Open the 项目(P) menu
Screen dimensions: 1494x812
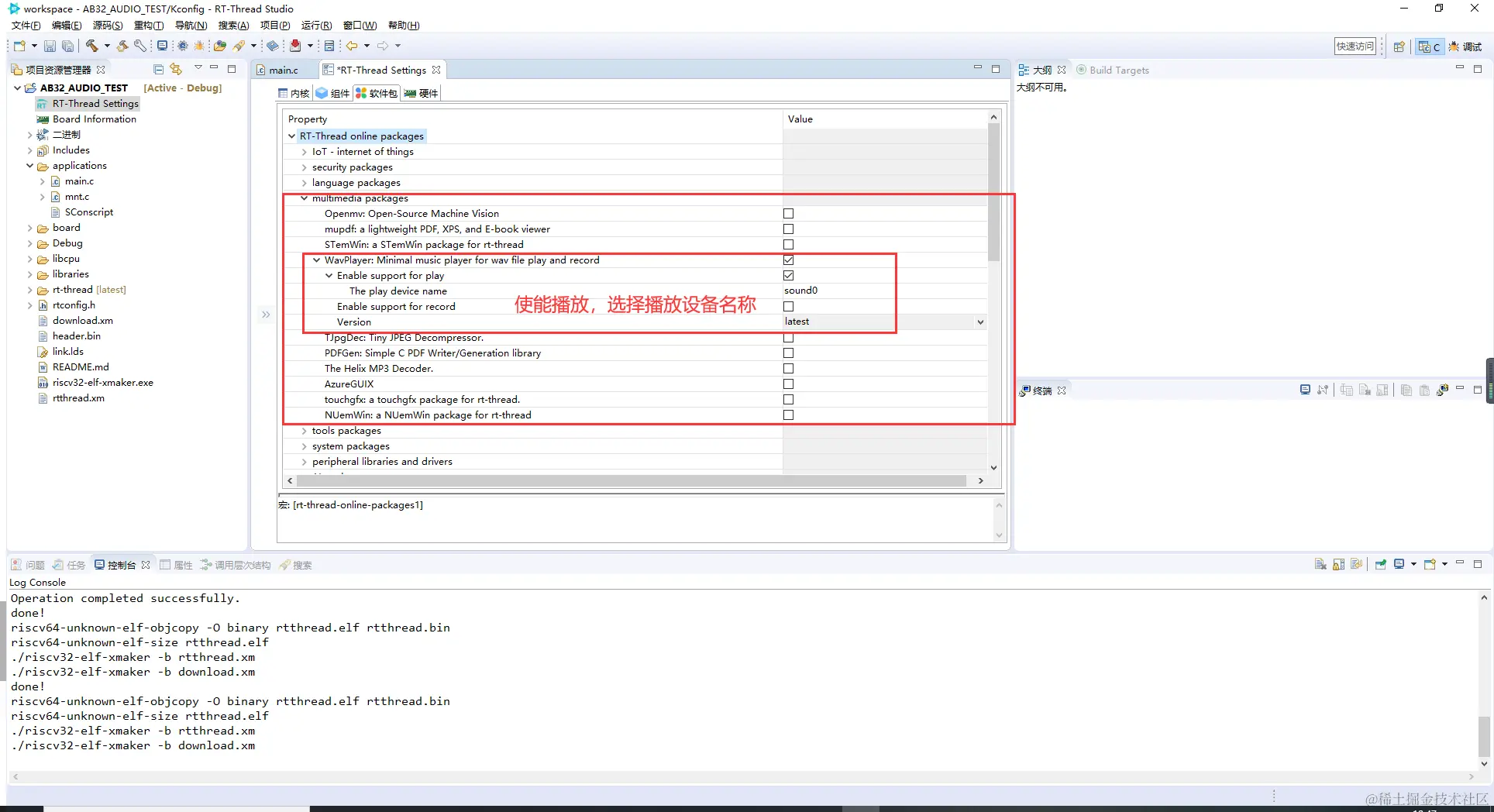click(275, 26)
